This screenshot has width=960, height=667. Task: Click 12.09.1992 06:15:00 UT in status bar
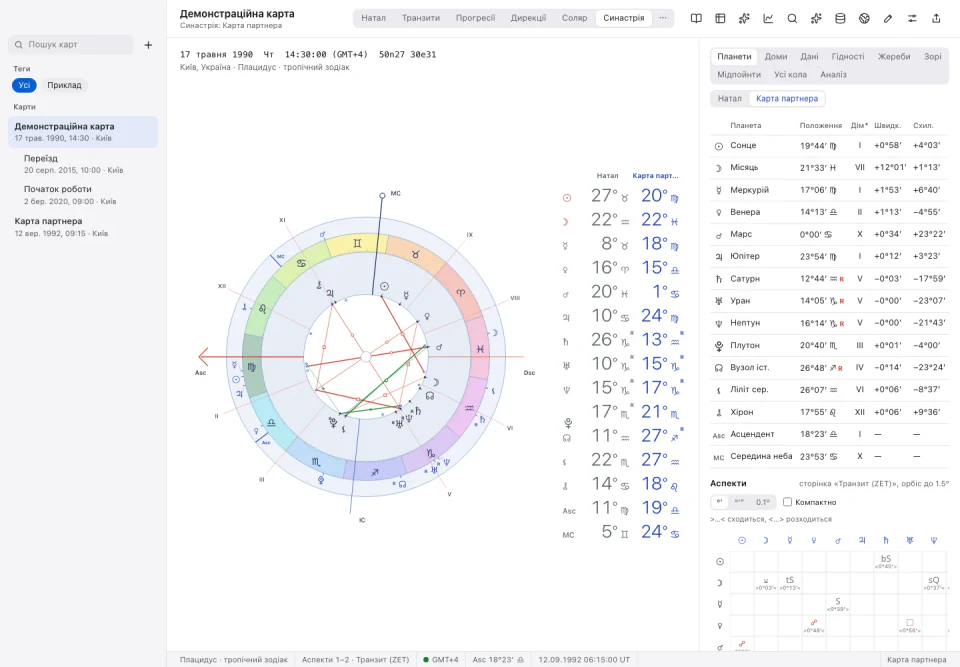coord(584,660)
